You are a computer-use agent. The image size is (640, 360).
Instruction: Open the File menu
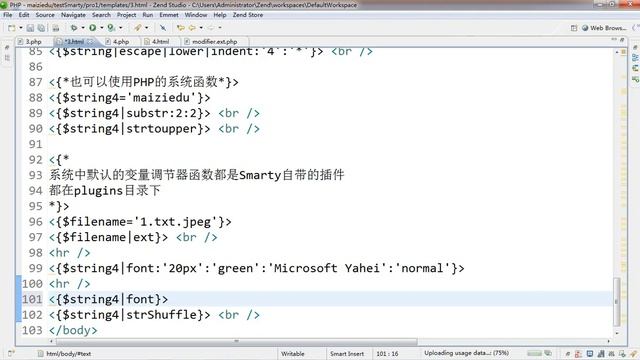click(x=8, y=15)
